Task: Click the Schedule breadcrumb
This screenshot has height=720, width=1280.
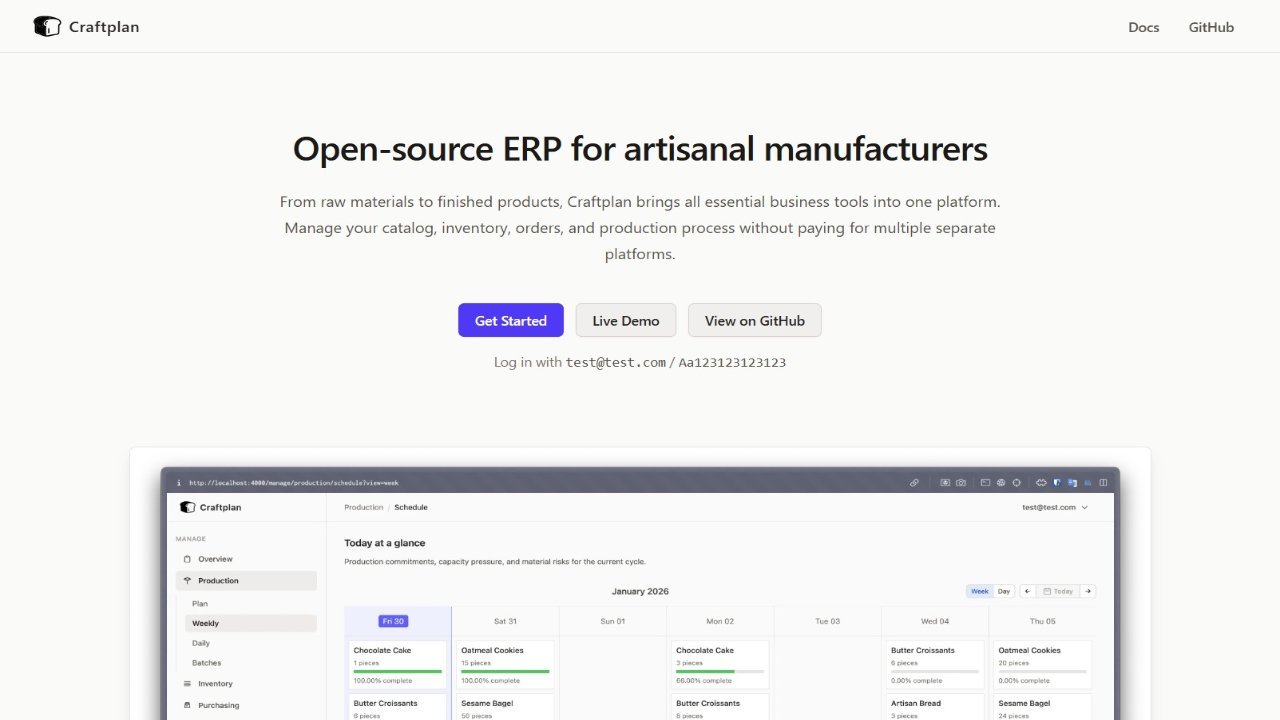Action: point(411,508)
